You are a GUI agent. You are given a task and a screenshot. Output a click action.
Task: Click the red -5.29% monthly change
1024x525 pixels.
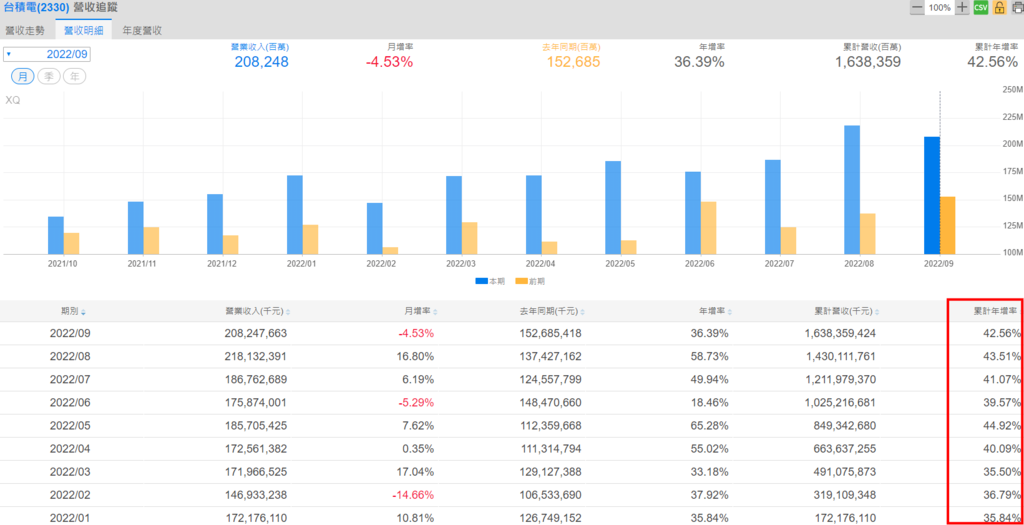tap(417, 403)
